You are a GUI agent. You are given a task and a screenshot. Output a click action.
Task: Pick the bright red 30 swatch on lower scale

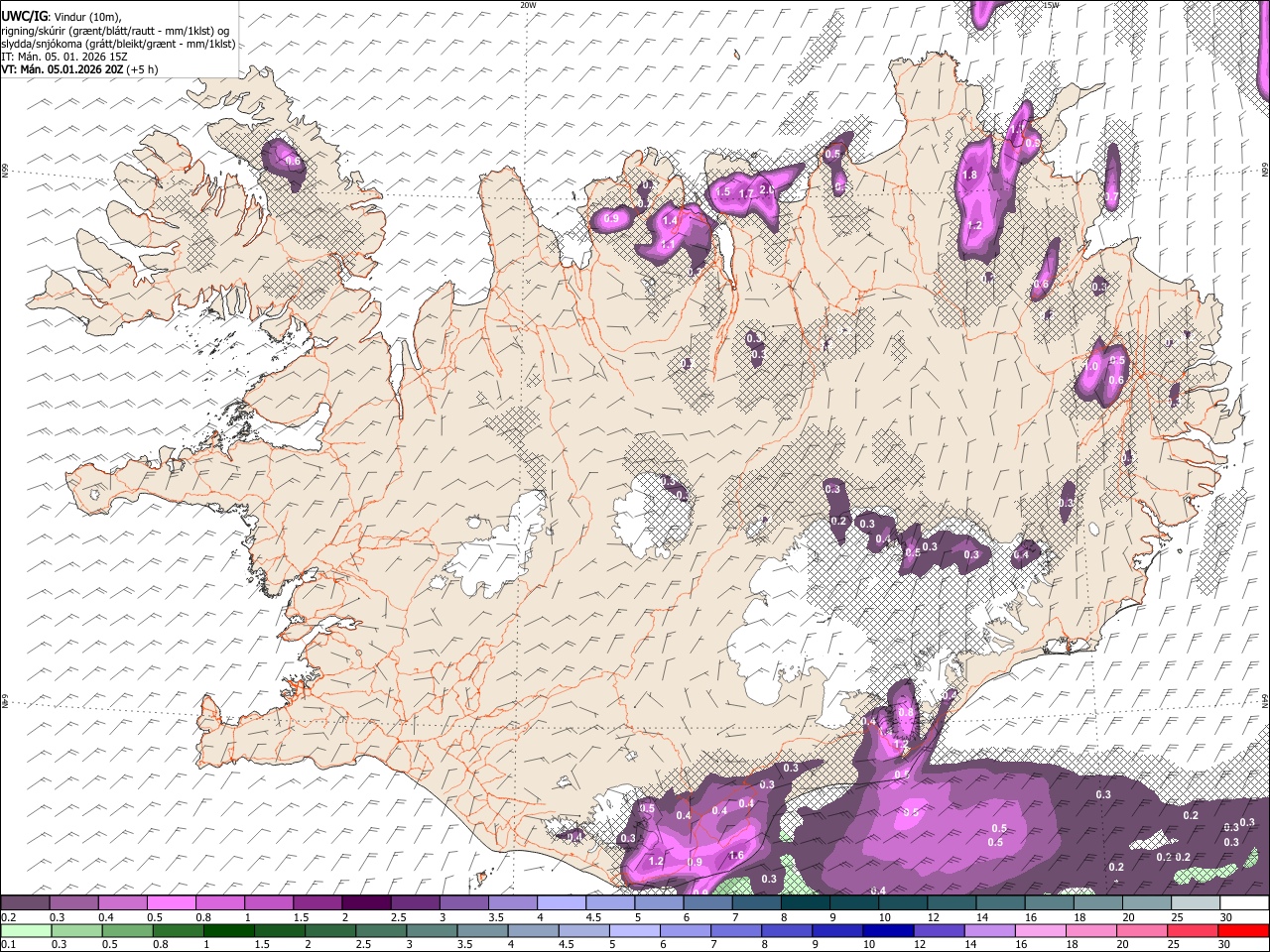coord(1243,930)
